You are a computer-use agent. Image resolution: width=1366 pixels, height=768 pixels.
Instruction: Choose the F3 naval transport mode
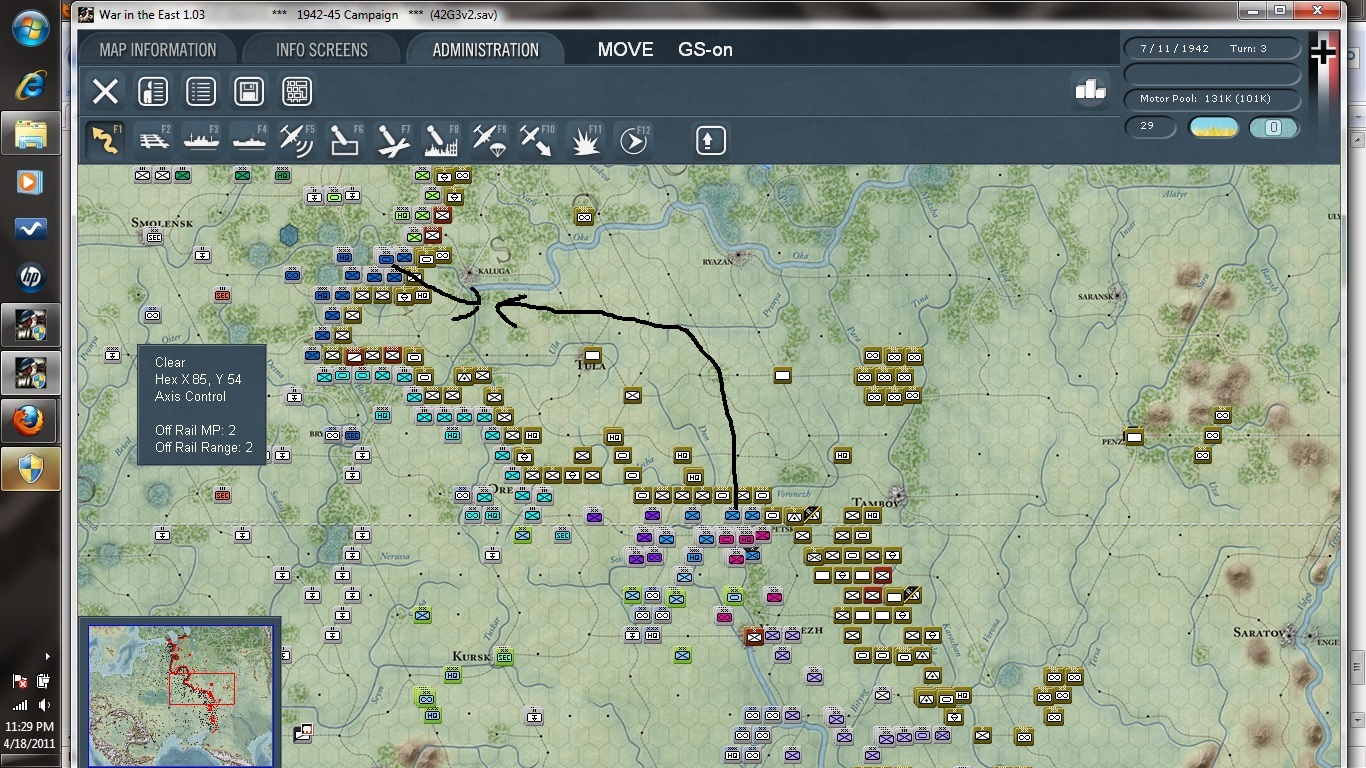click(202, 140)
